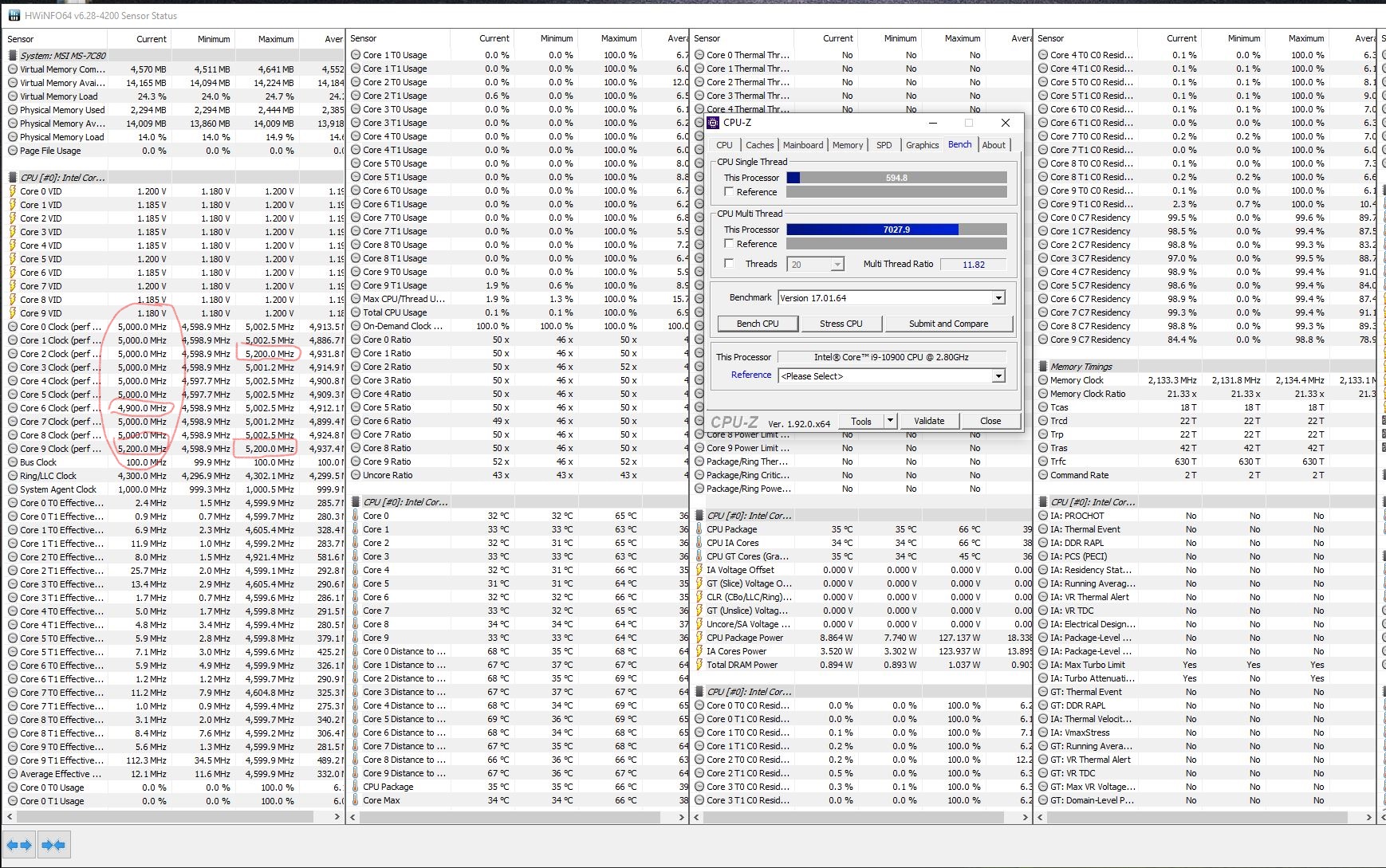Screen dimensions: 1386x868
Task: Click the Close button in CPU-Z
Action: click(990, 421)
